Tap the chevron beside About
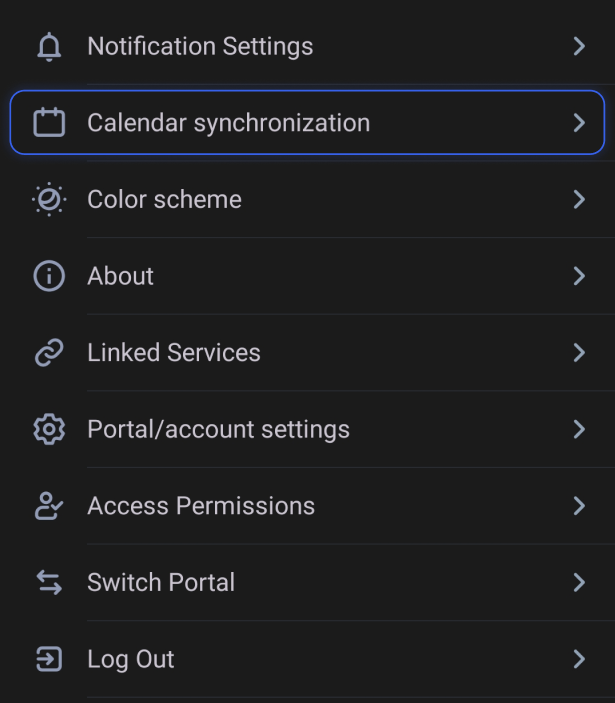The height and width of the screenshot is (703, 615). coord(579,276)
